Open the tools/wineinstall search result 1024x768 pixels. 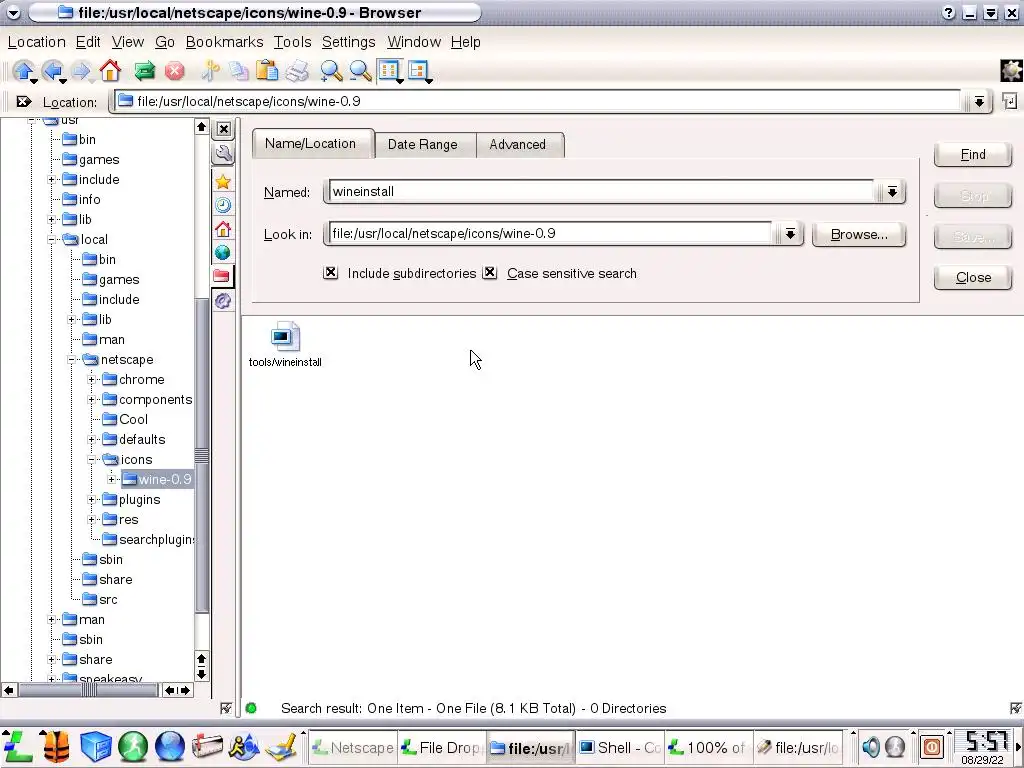click(285, 344)
